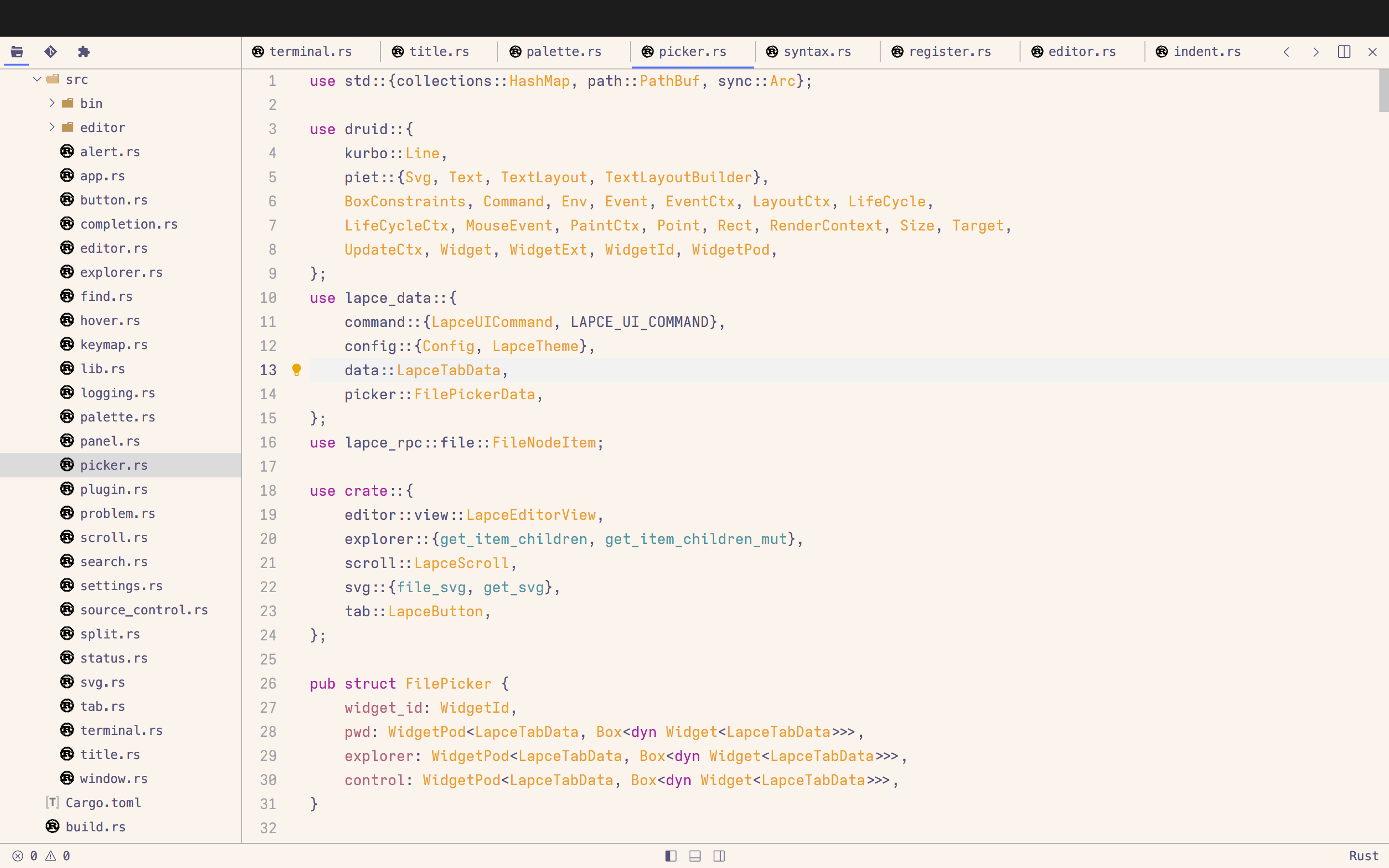Toggle the bottom panel visibility

click(x=694, y=856)
